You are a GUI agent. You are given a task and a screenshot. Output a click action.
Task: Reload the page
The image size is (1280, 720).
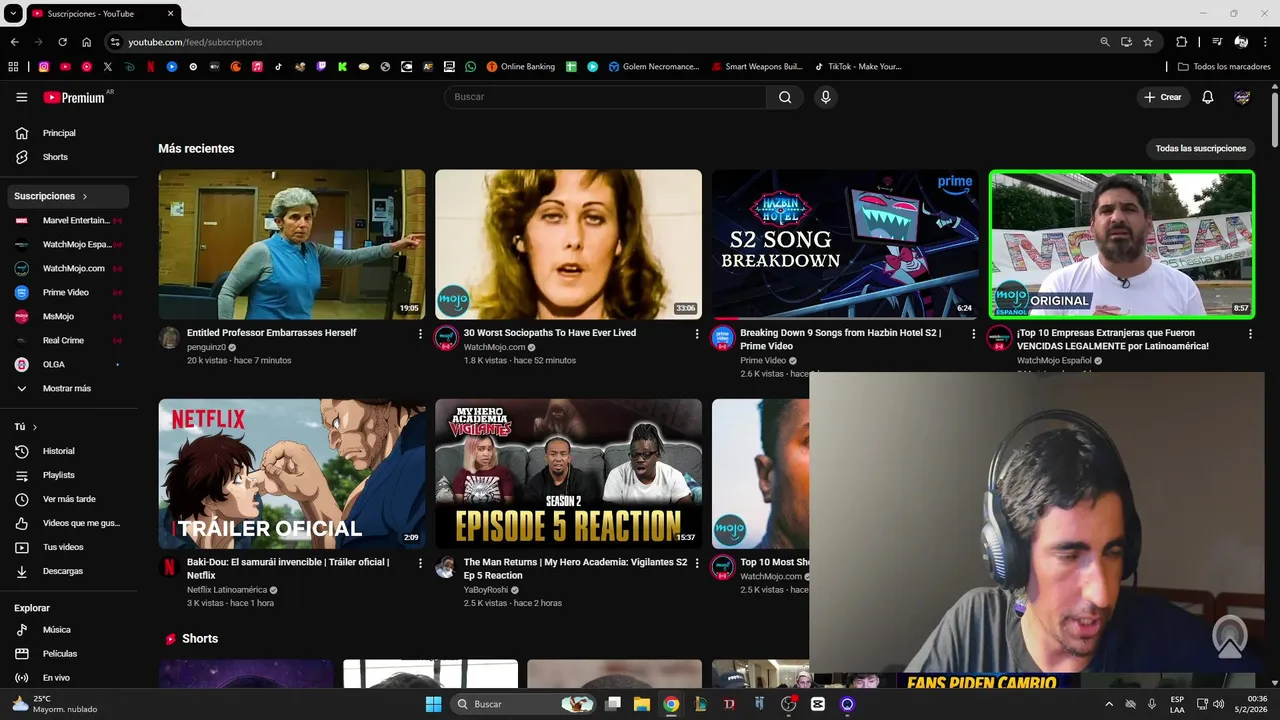[62, 42]
